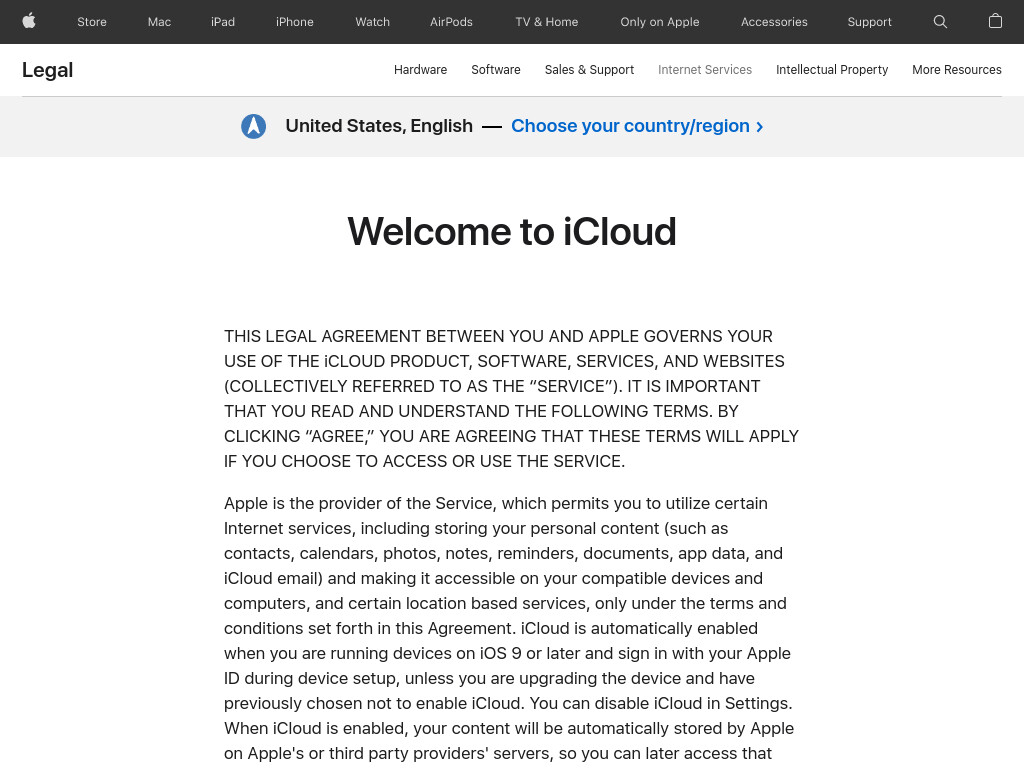Open the More Resources tab
Screen dimensions: 1024x768
point(956,70)
